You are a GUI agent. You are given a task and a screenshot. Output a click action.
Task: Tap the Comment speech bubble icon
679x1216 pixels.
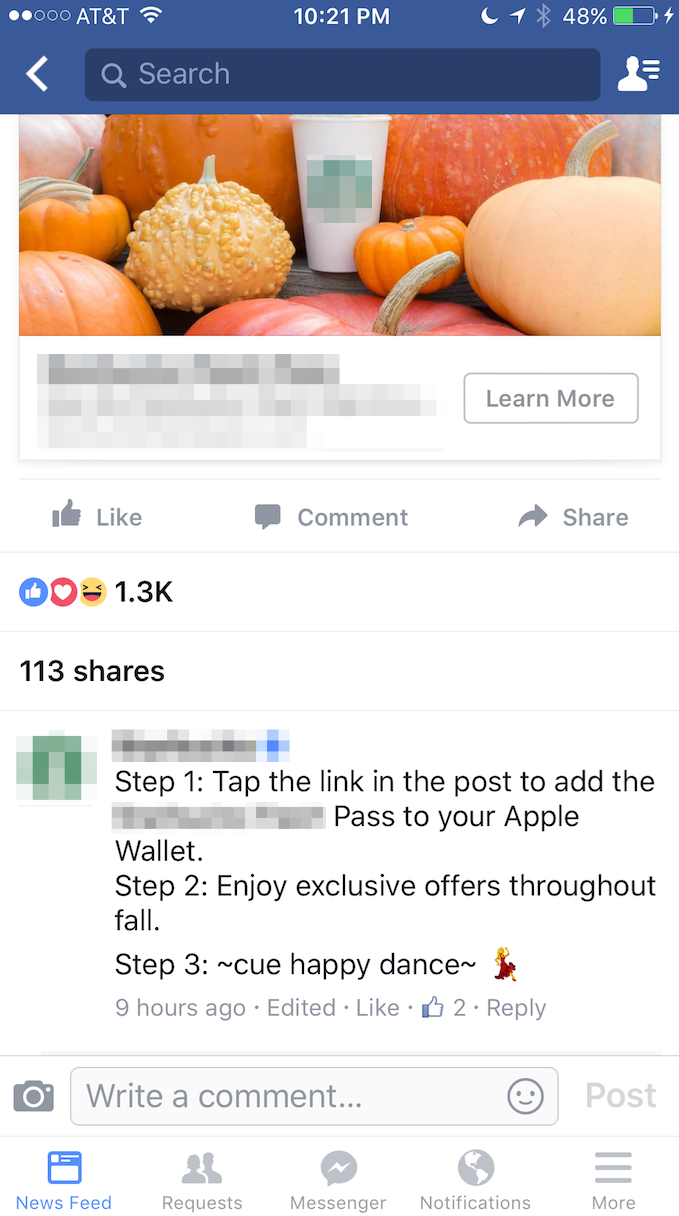click(267, 517)
